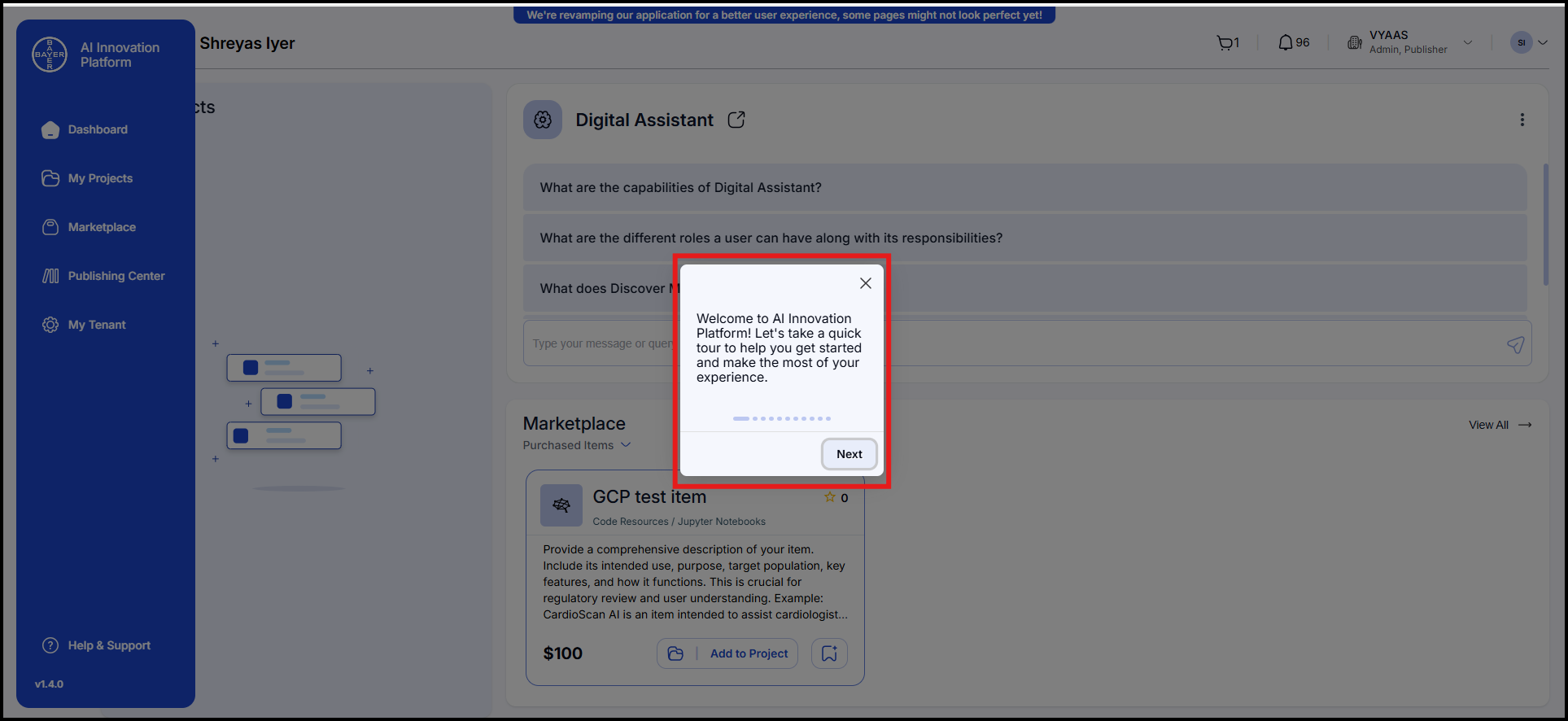Click the revamping application banner notice
This screenshot has width=1568, height=721.
[784, 15]
